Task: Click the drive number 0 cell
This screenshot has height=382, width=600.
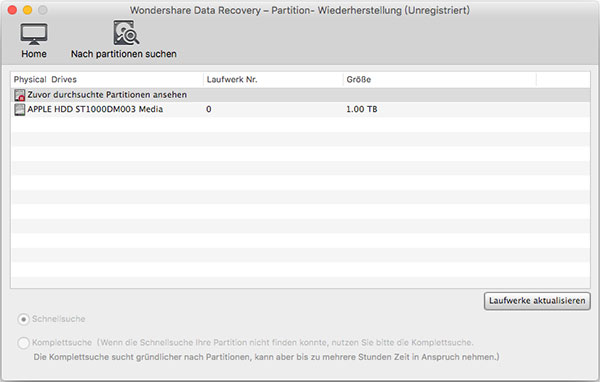Action: (209, 109)
